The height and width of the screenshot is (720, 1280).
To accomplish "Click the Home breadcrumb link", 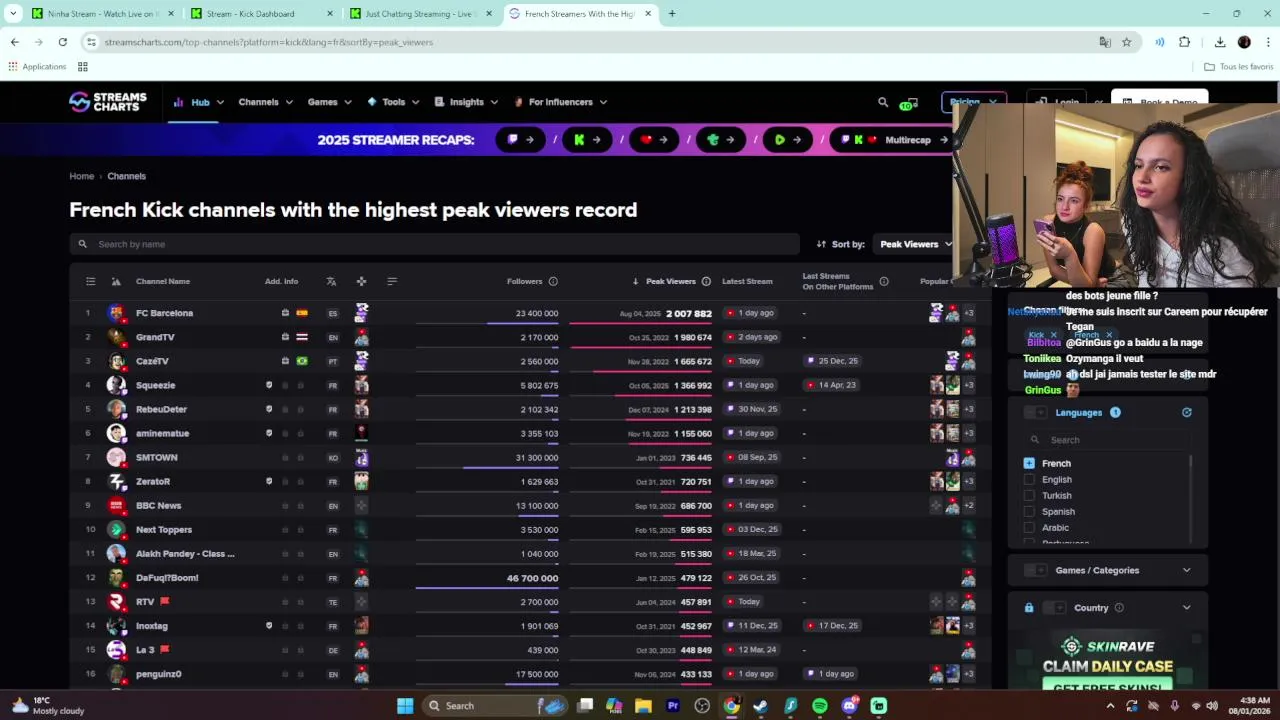I will pyautogui.click(x=81, y=176).
